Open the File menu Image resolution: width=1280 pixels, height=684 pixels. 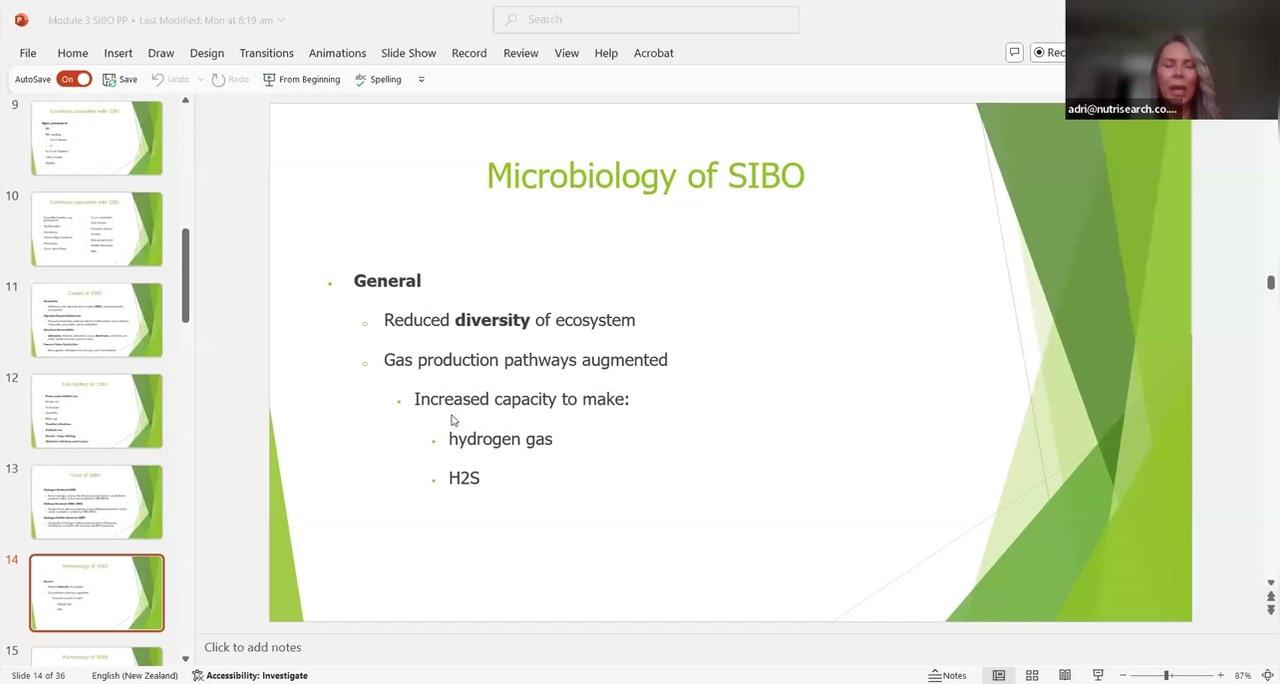coord(28,53)
